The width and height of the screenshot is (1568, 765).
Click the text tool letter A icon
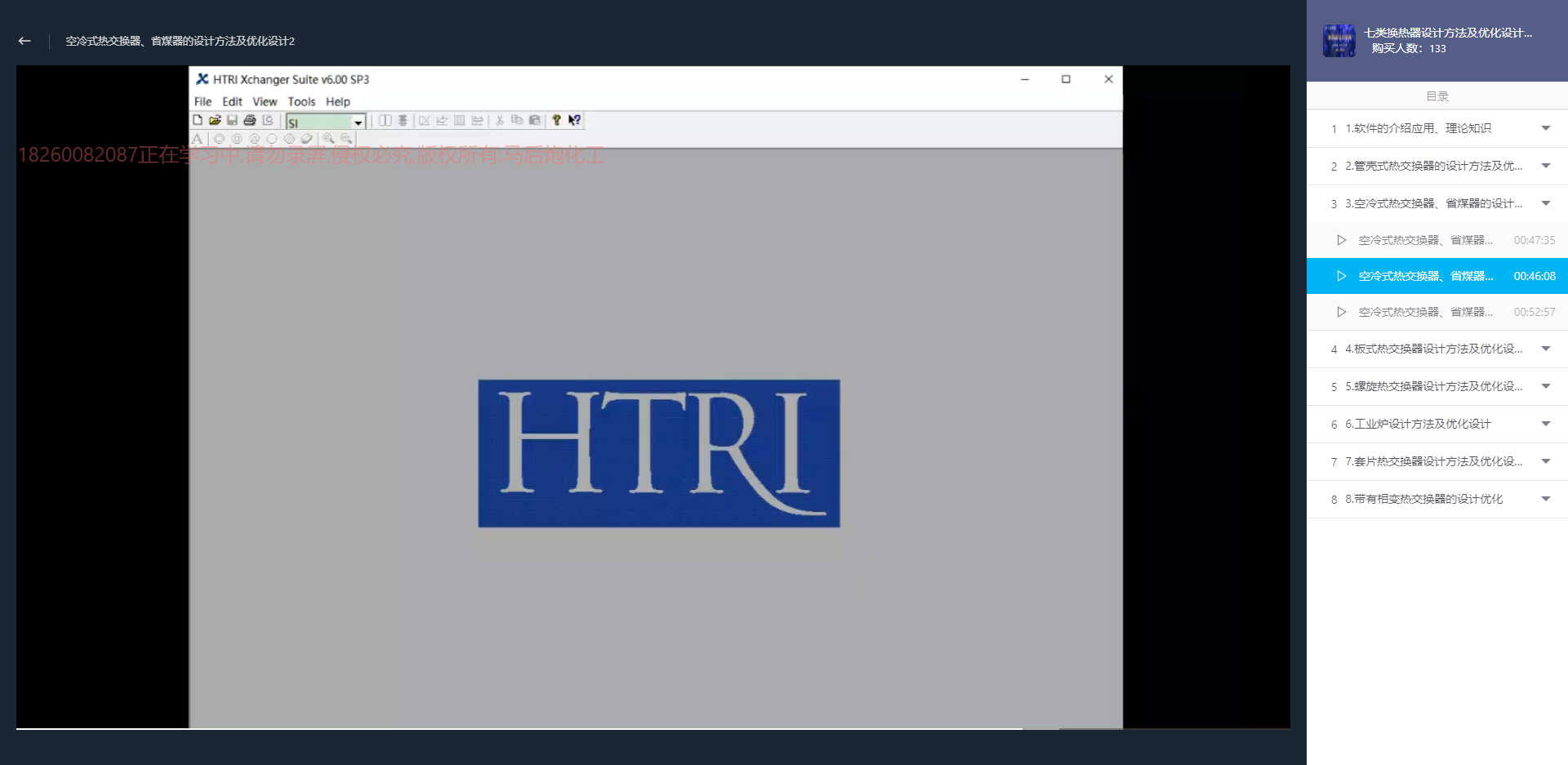pyautogui.click(x=198, y=139)
